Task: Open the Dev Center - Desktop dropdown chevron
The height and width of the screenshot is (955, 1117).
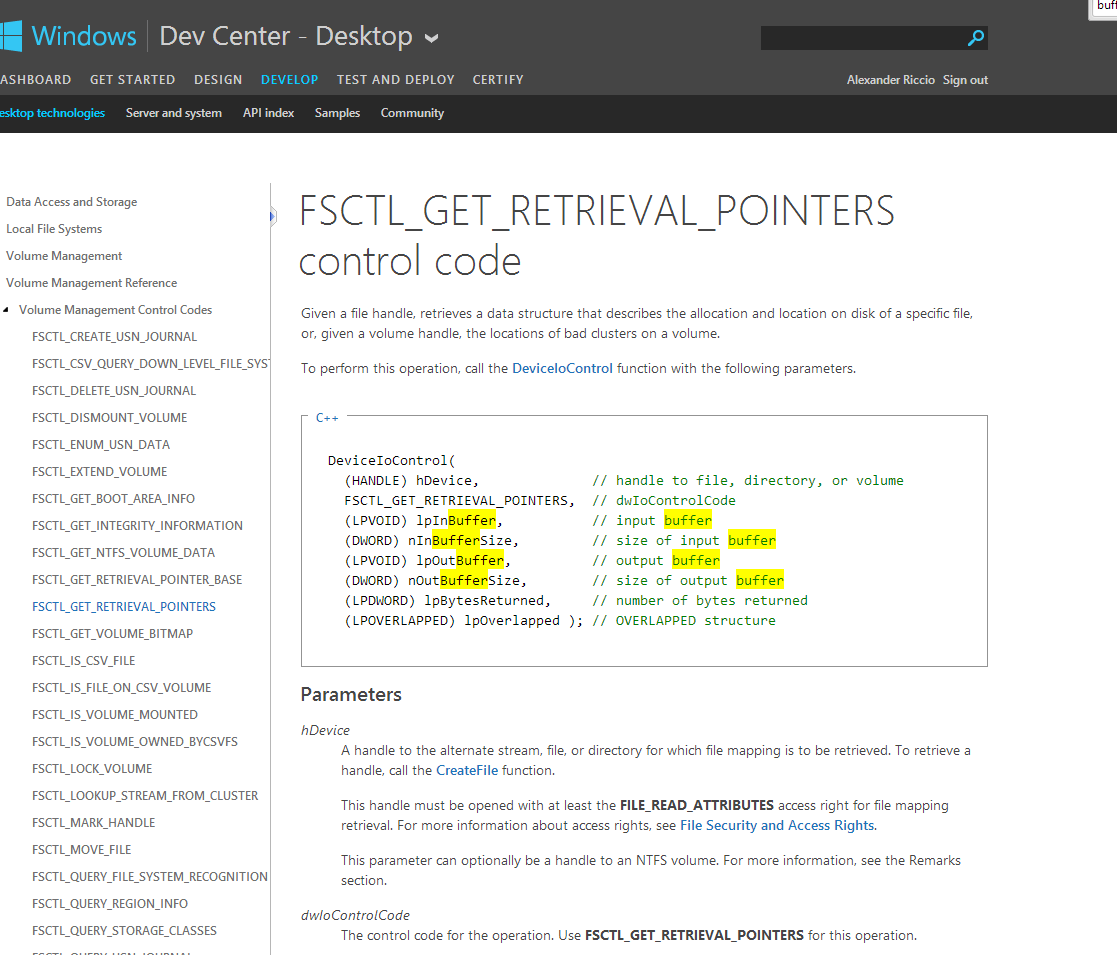Action: point(431,39)
